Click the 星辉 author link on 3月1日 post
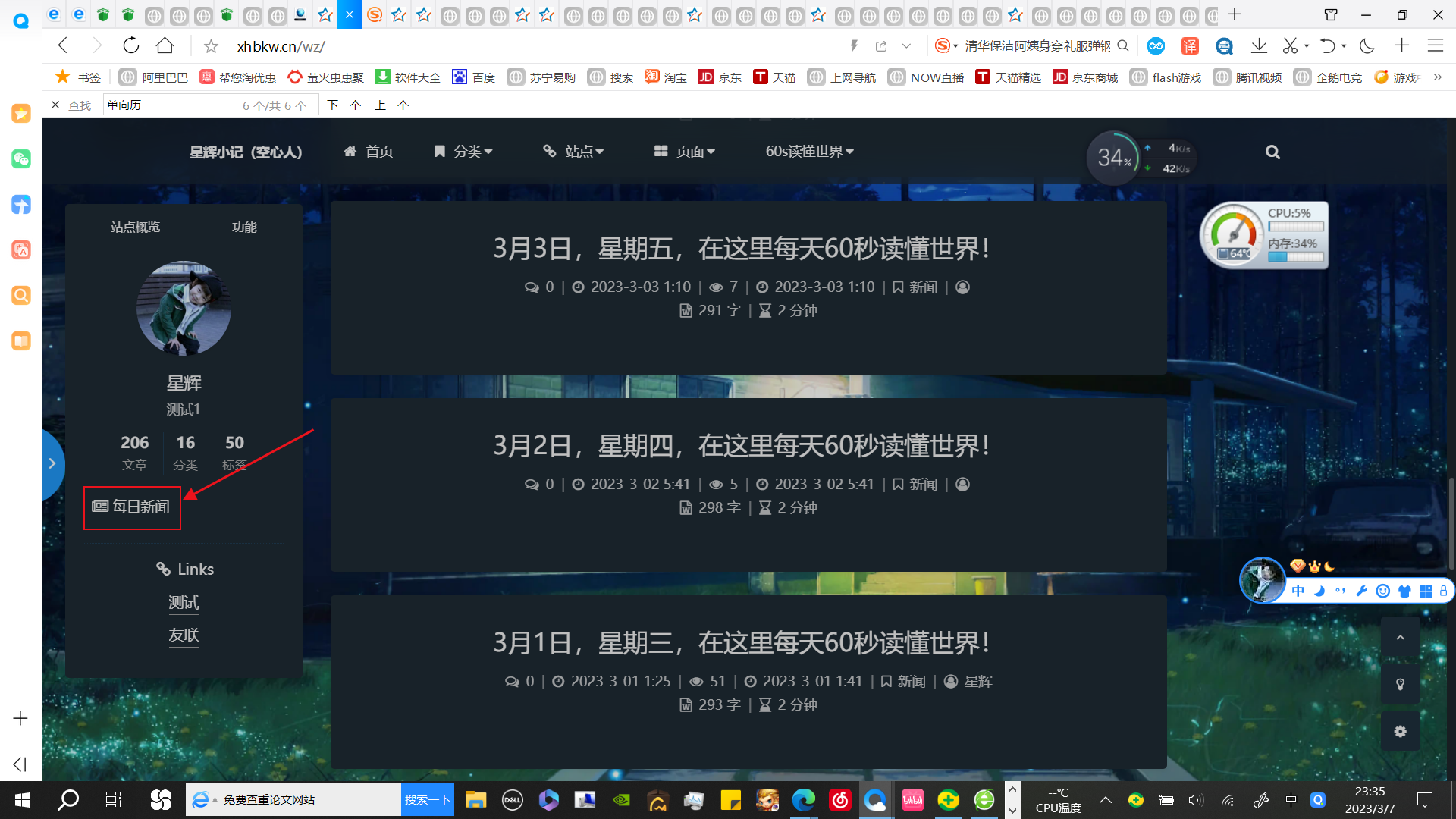Screen dimensions: 1456x819 pos(978,682)
